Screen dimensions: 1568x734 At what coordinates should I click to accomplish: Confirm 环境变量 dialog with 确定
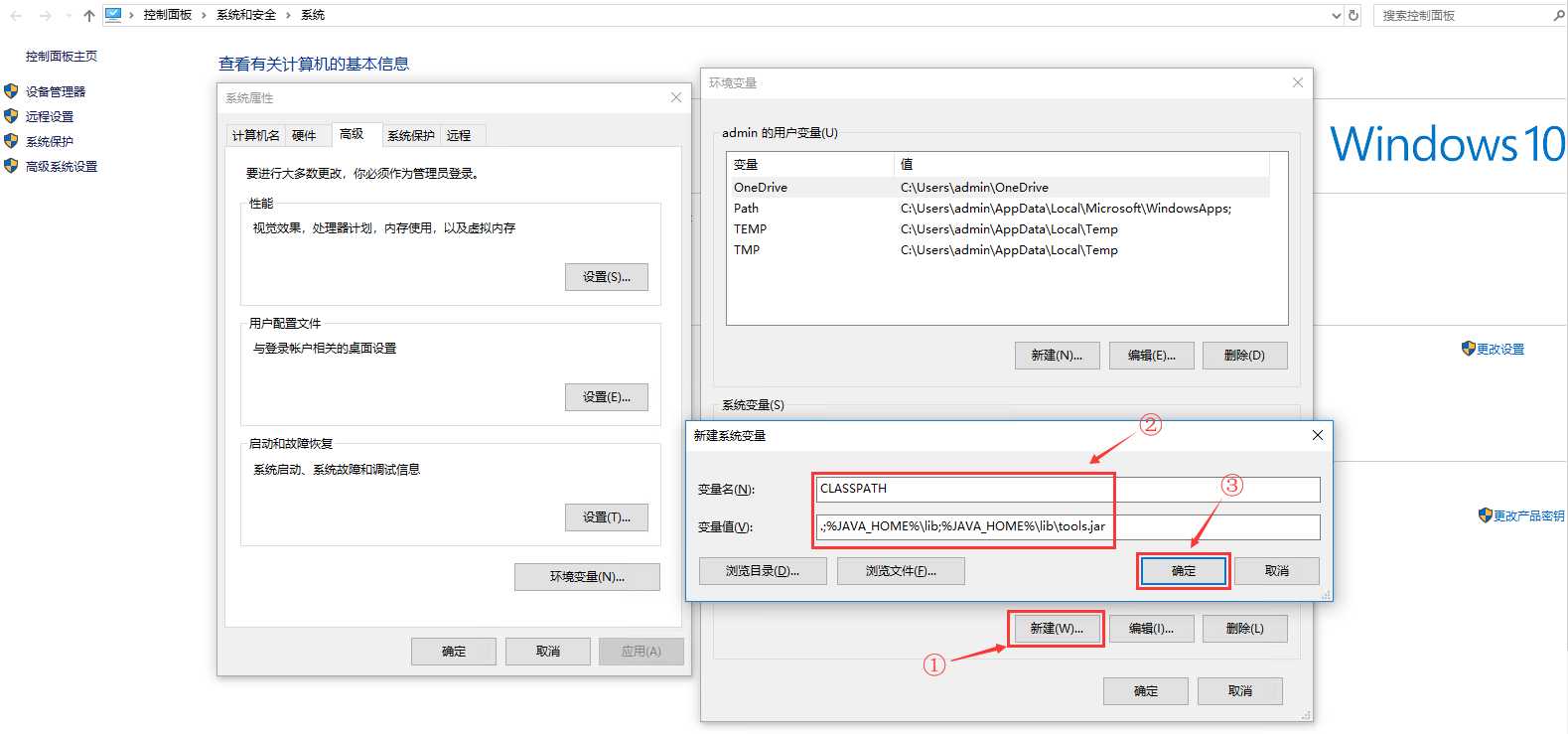(x=1146, y=691)
